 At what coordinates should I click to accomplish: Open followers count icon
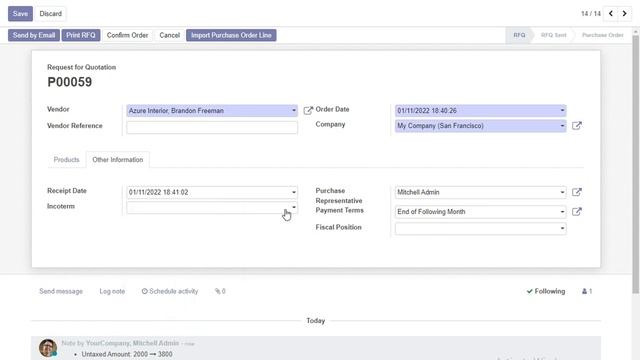[587, 291]
